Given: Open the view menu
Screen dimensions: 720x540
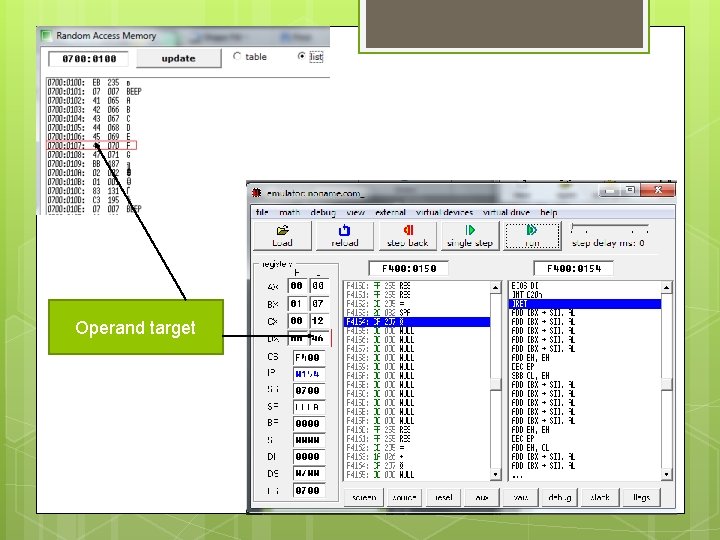Looking at the screenshot, I should coord(355,212).
